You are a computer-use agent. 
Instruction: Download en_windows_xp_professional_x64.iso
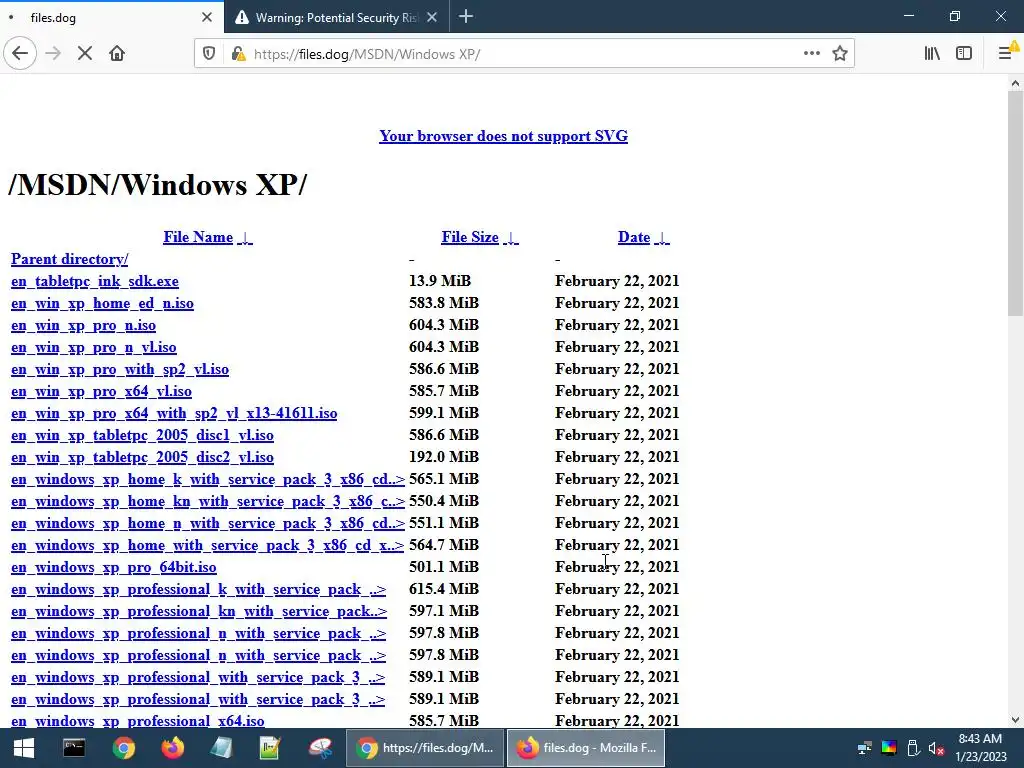pyautogui.click(x=138, y=721)
